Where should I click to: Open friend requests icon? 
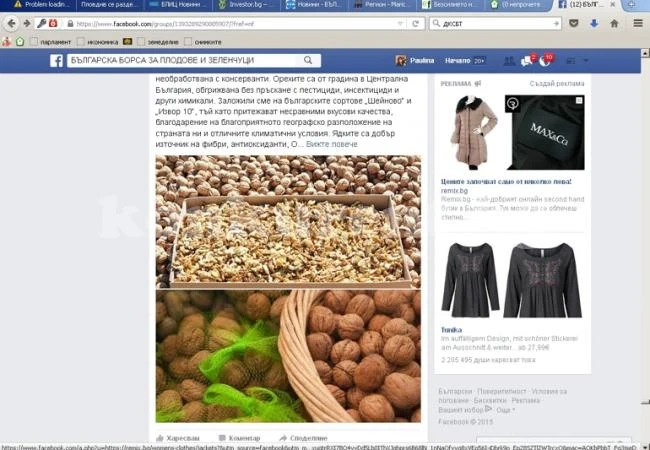[x=509, y=61]
